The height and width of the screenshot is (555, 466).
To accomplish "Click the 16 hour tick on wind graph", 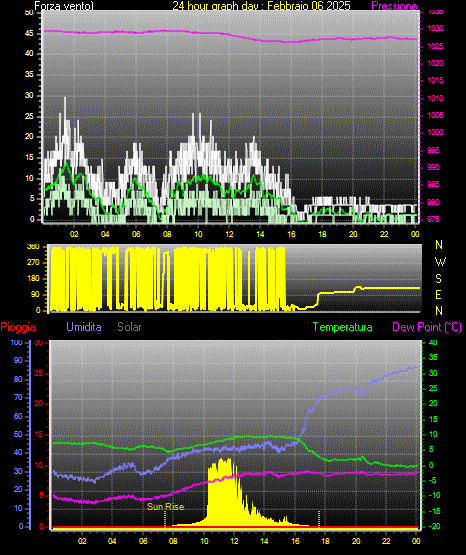I will [x=291, y=234].
